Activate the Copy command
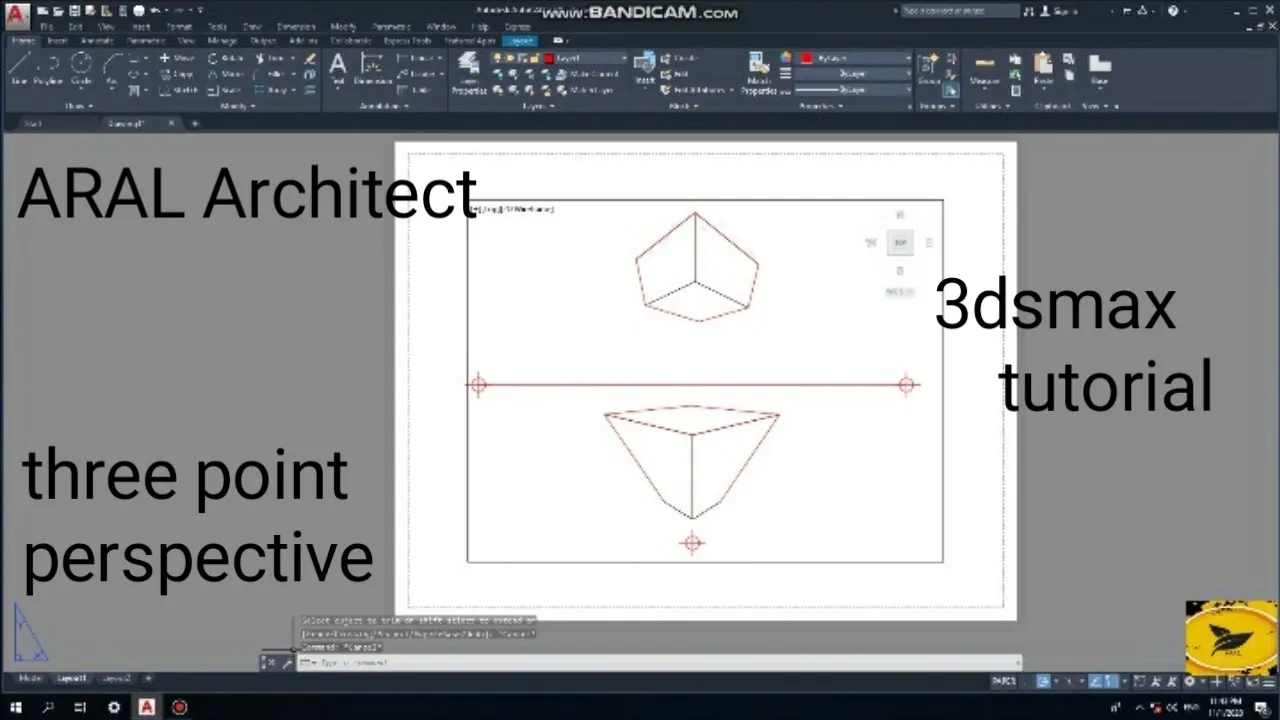The image size is (1280, 720). point(177,74)
